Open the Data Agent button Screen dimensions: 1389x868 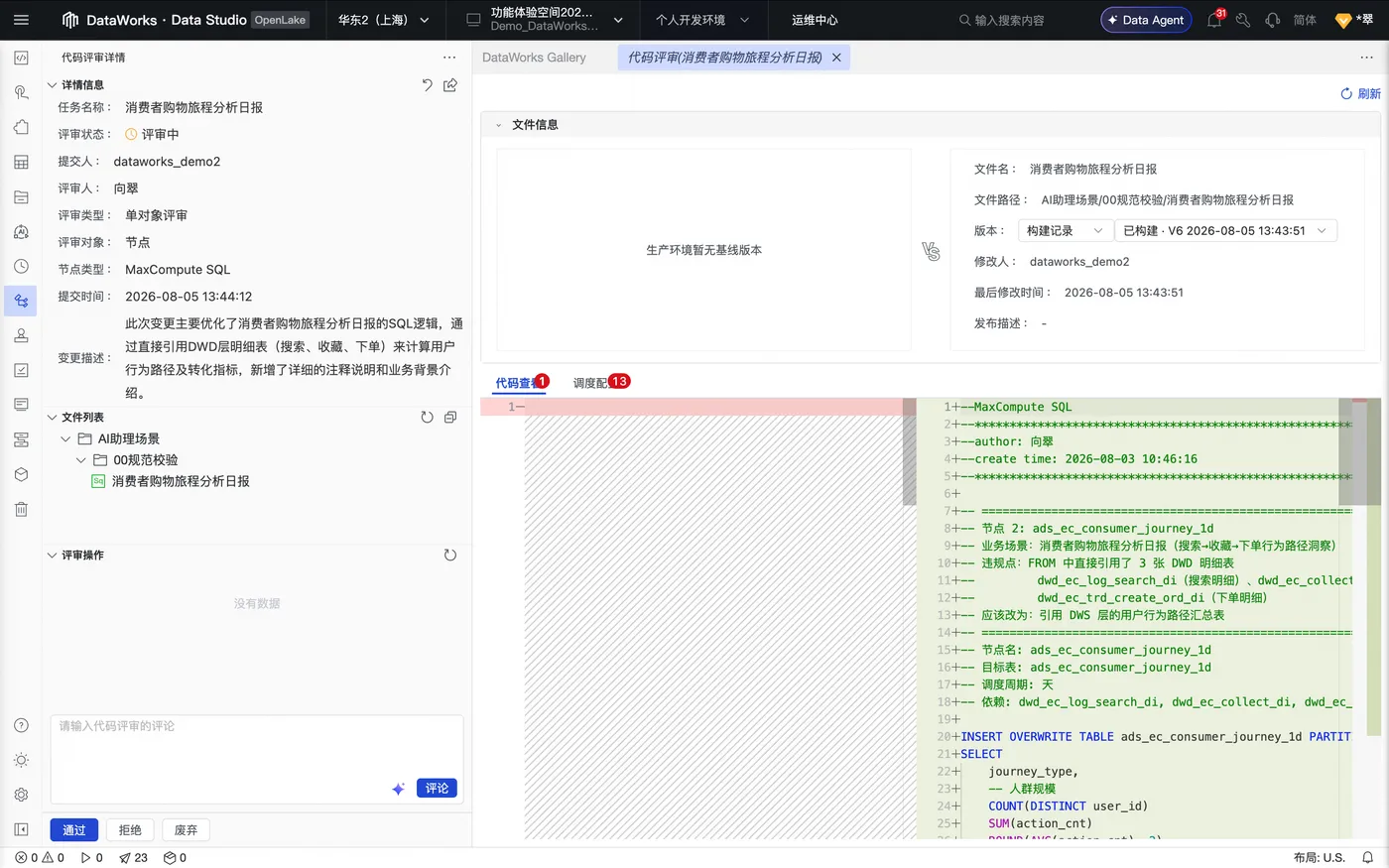click(x=1146, y=20)
